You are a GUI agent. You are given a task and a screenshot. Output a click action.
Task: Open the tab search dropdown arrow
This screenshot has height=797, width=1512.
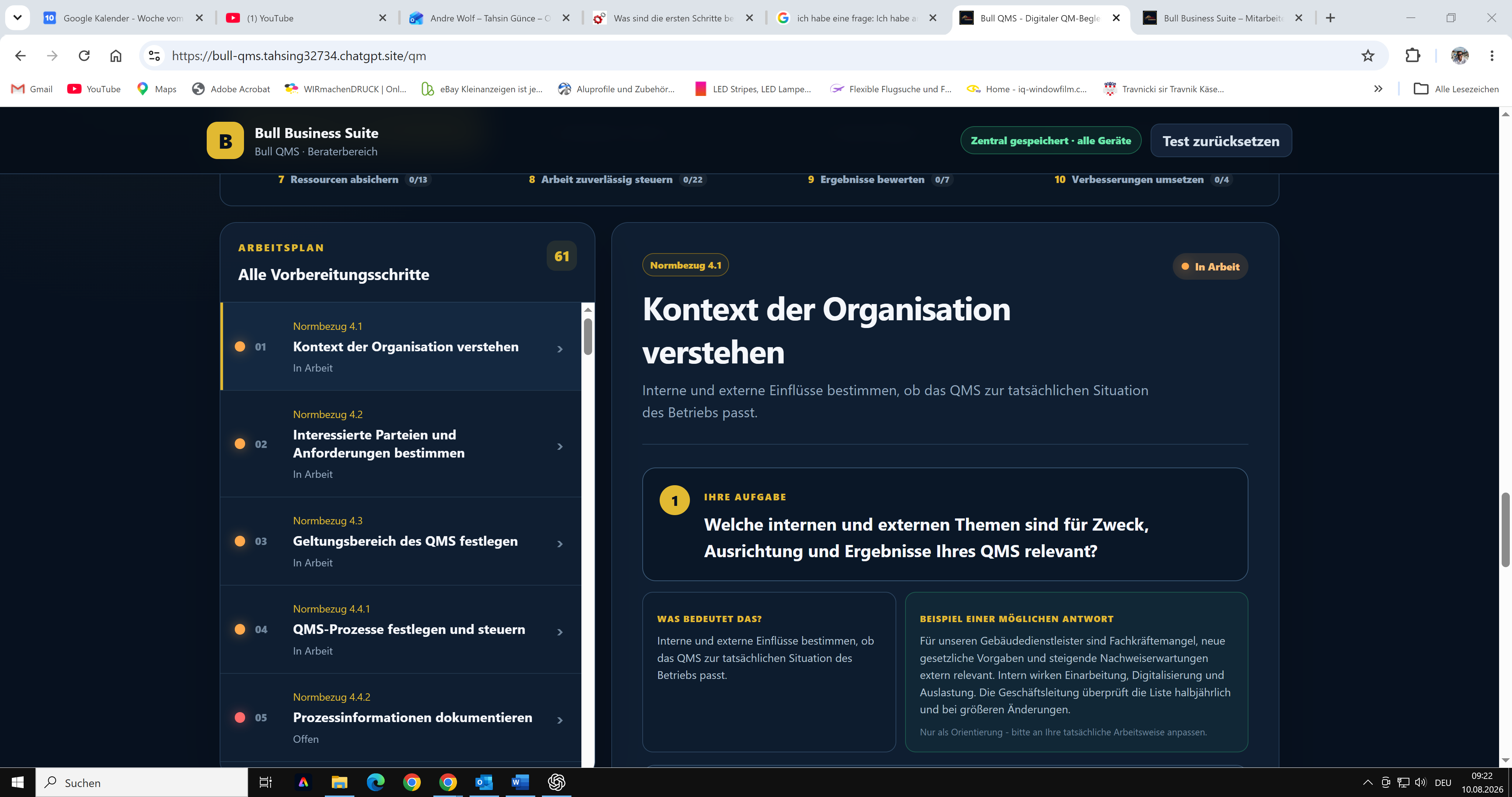coord(18,18)
